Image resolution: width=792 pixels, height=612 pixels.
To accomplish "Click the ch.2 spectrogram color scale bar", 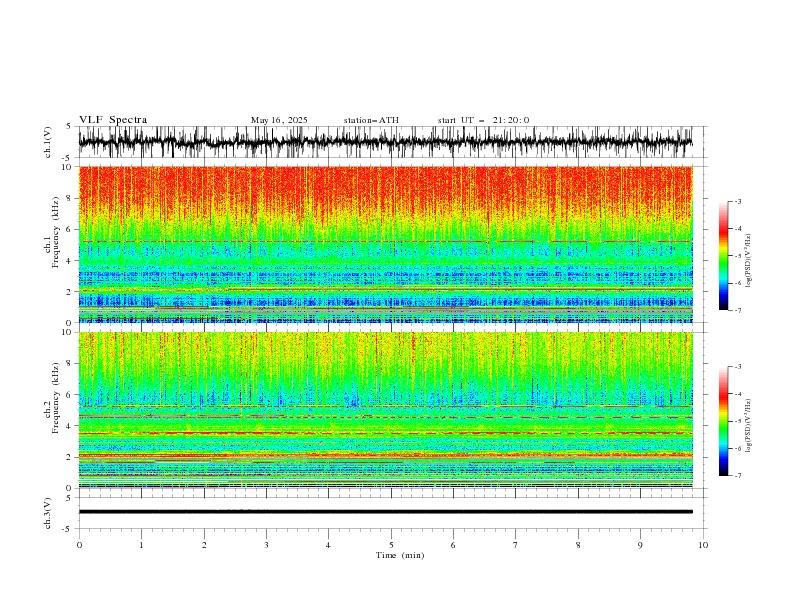I will click(723, 421).
